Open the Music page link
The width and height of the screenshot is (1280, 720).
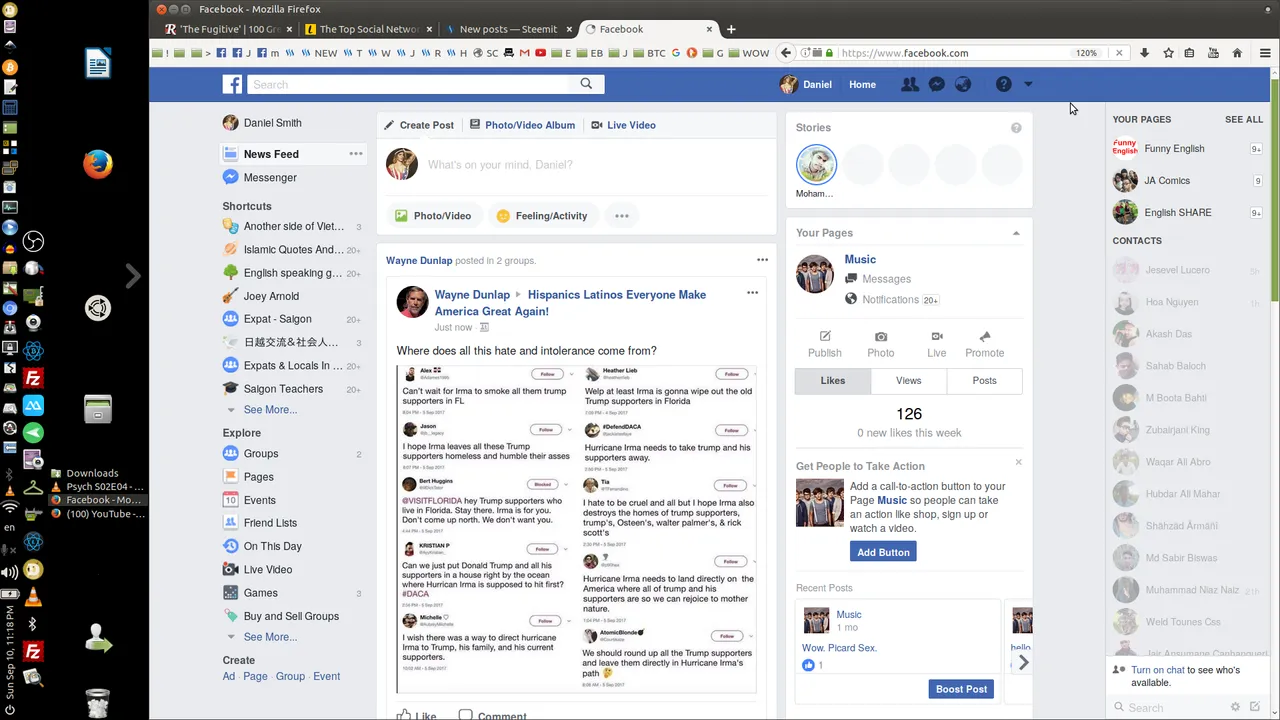click(860, 260)
